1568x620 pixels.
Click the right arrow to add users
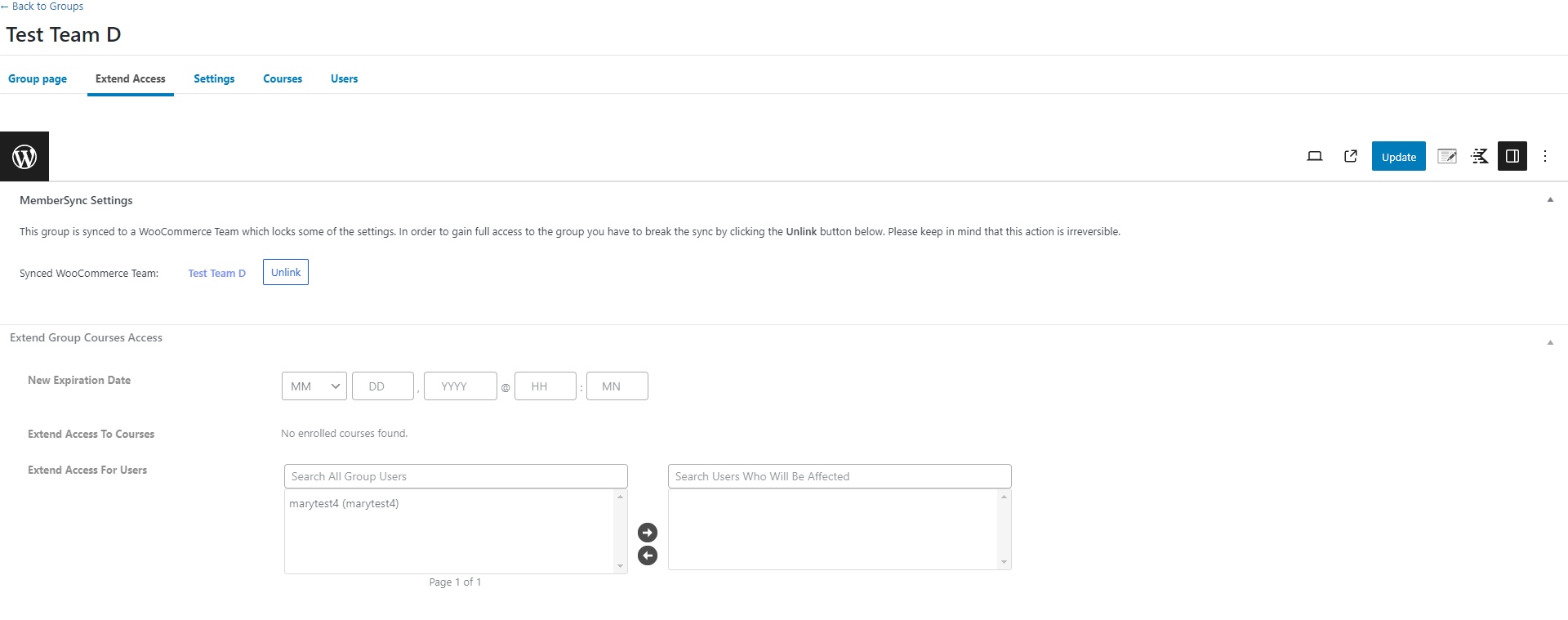(x=648, y=533)
